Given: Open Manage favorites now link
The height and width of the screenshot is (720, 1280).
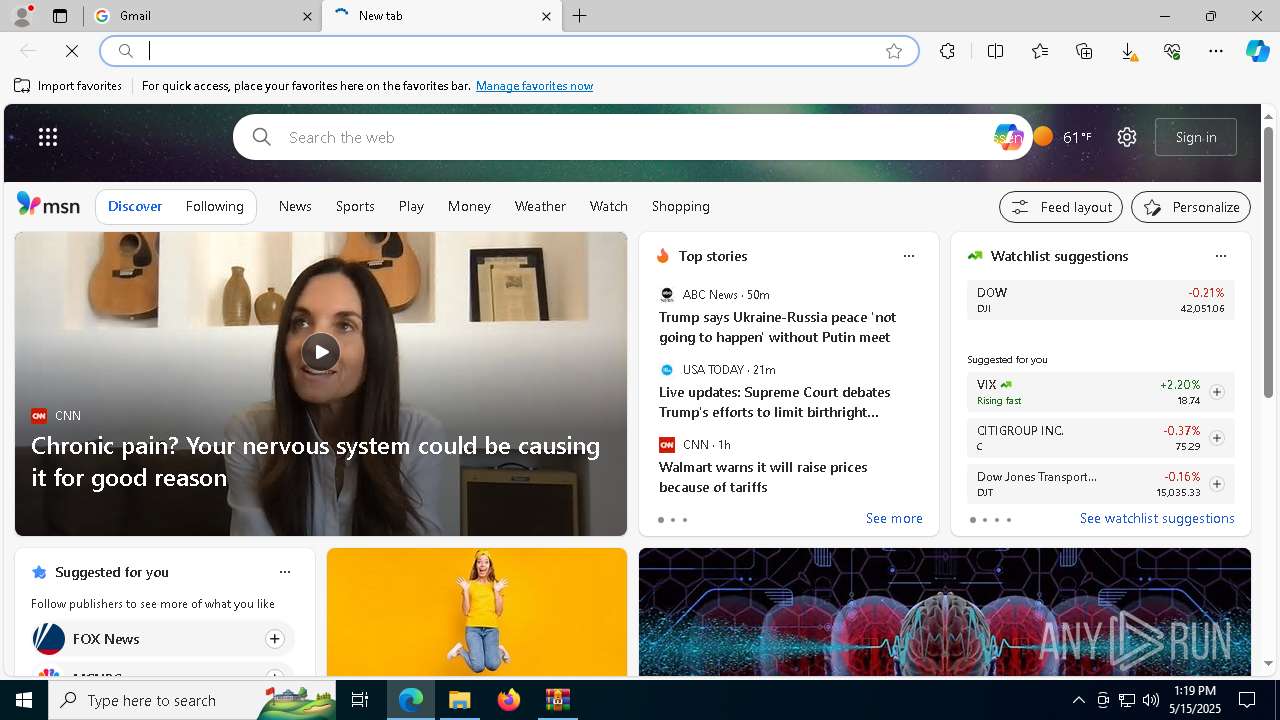Looking at the screenshot, I should tap(534, 86).
